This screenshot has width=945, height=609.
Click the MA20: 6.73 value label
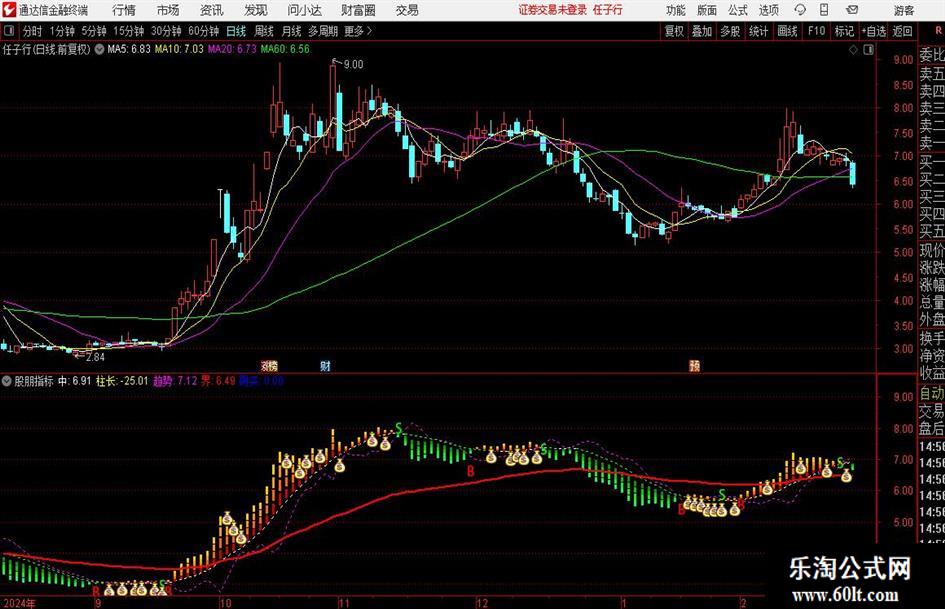pos(232,49)
